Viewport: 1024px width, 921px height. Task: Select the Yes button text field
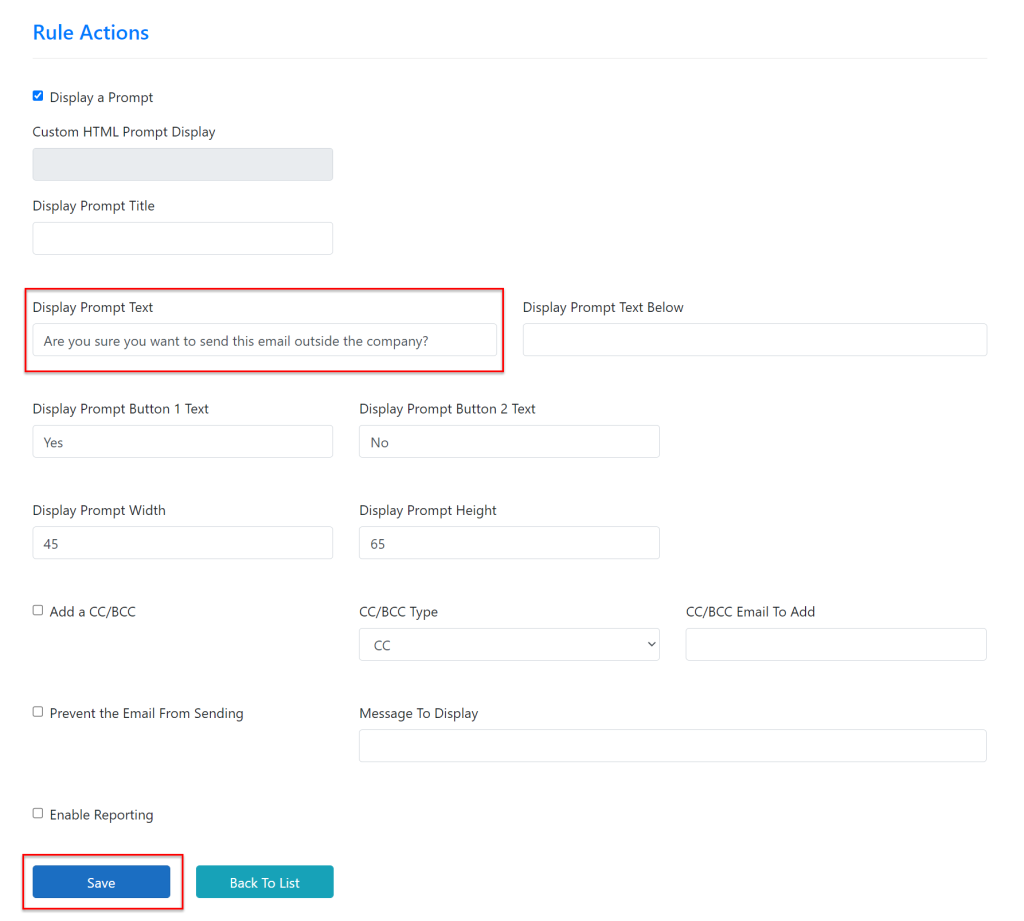pyautogui.click(x=182, y=441)
